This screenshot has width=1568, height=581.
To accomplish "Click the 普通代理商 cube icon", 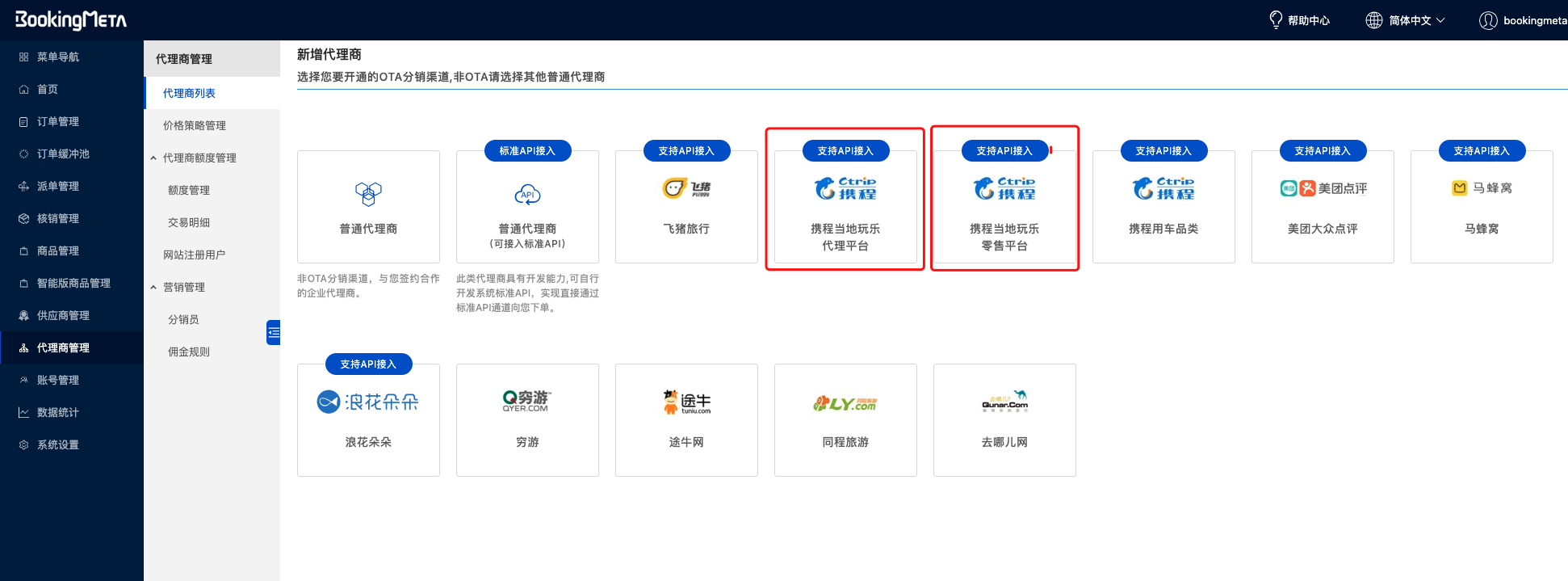I will click(368, 194).
